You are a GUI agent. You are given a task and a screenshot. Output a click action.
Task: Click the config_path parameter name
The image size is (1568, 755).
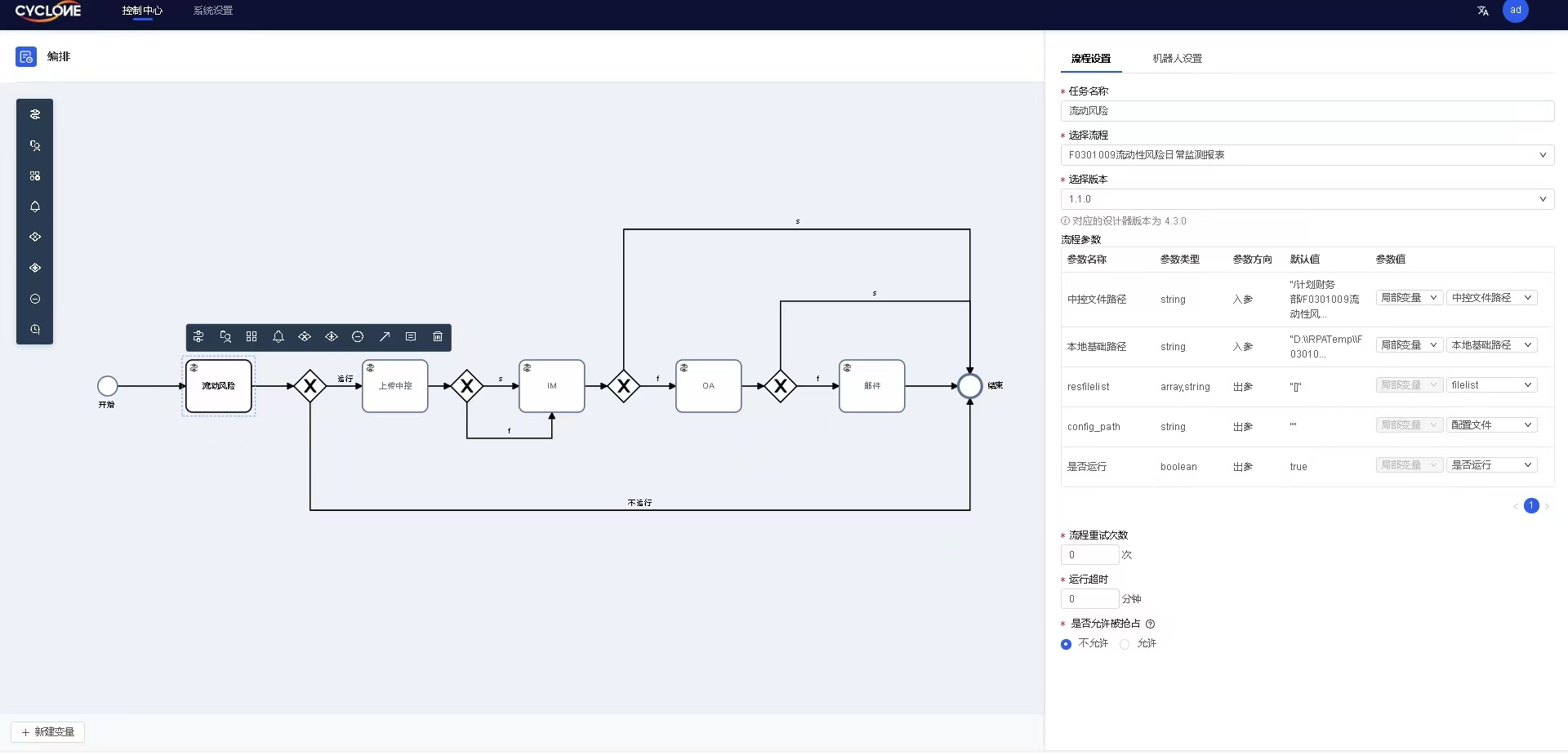pyautogui.click(x=1094, y=427)
